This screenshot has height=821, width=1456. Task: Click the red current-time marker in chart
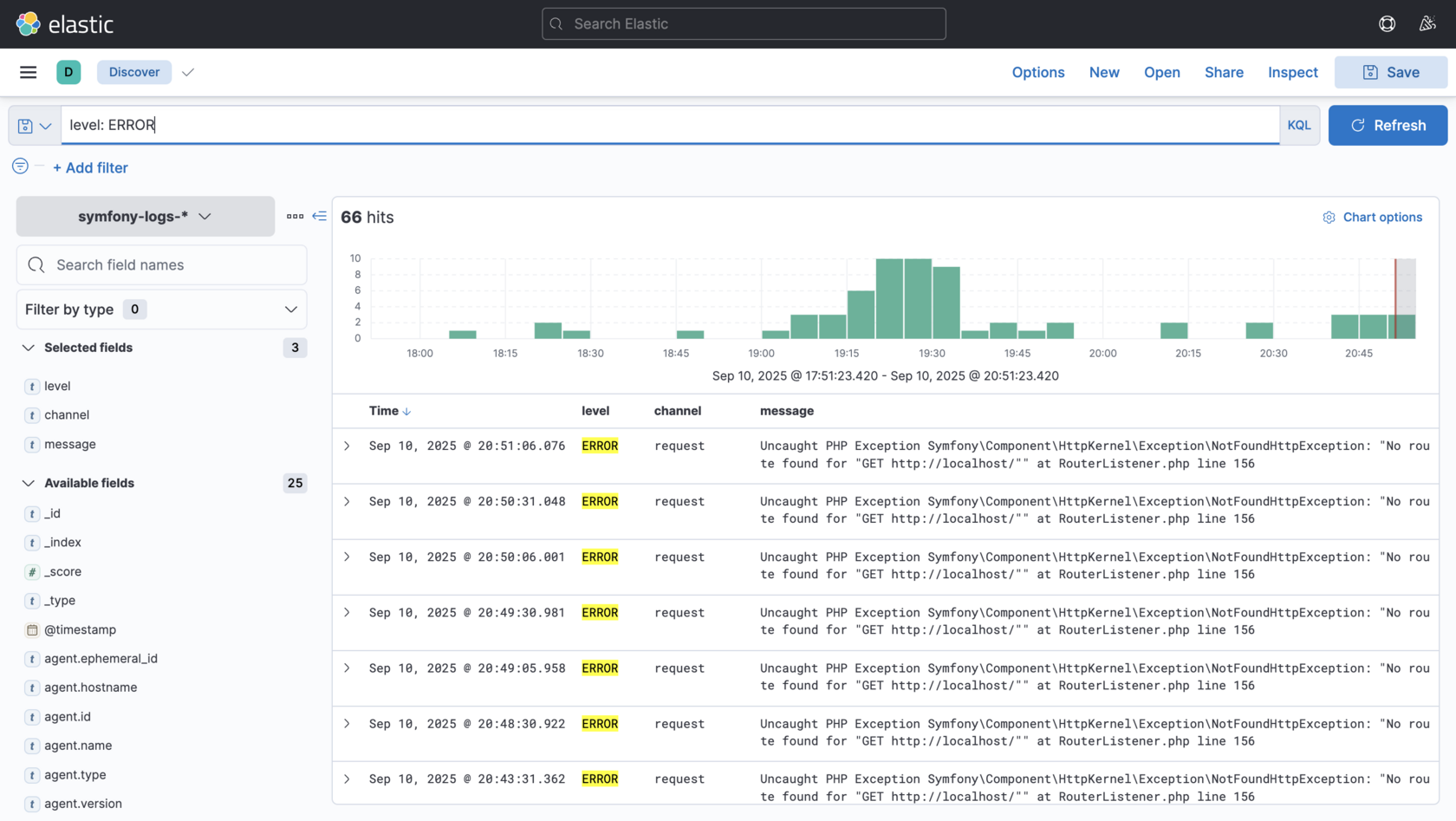tap(1395, 298)
